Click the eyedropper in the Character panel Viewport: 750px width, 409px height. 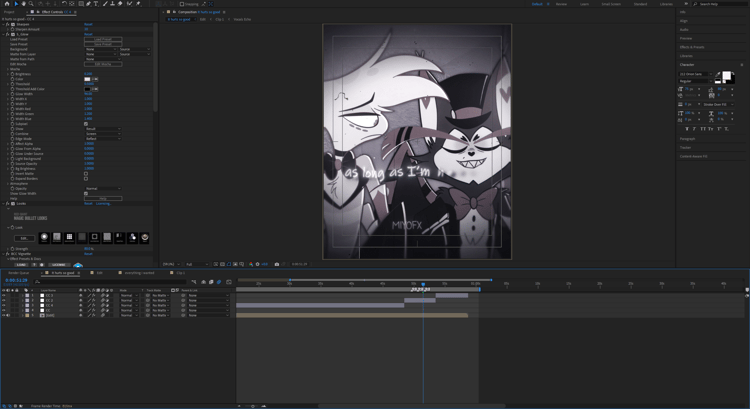(x=718, y=74)
